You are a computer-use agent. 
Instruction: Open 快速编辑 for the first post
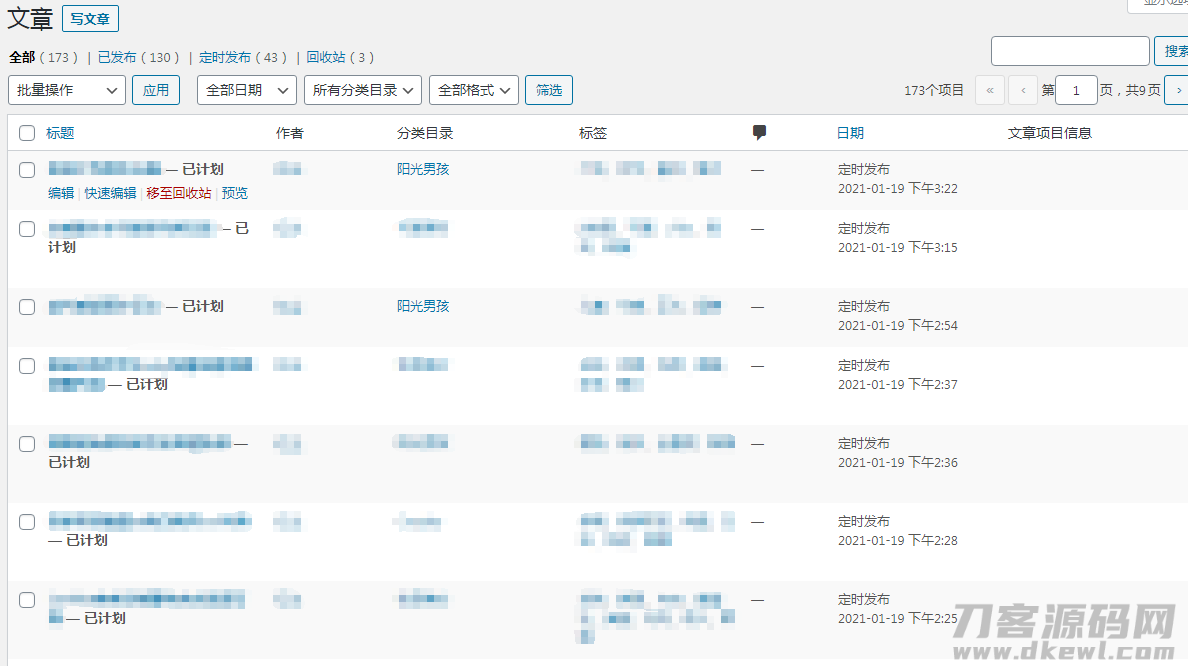[110, 193]
